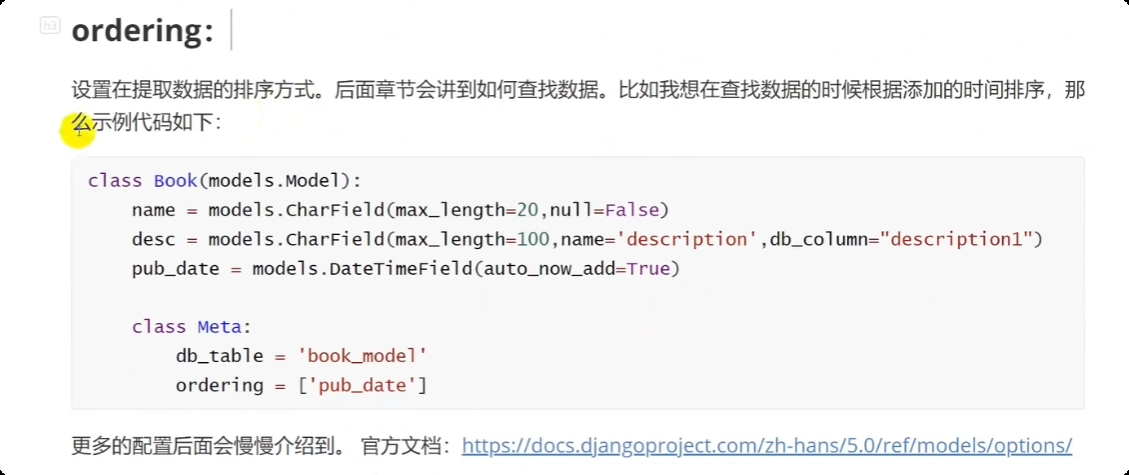Screen dimensions: 1129x475
Task: Click the name CharField code line
Action: click(400, 210)
